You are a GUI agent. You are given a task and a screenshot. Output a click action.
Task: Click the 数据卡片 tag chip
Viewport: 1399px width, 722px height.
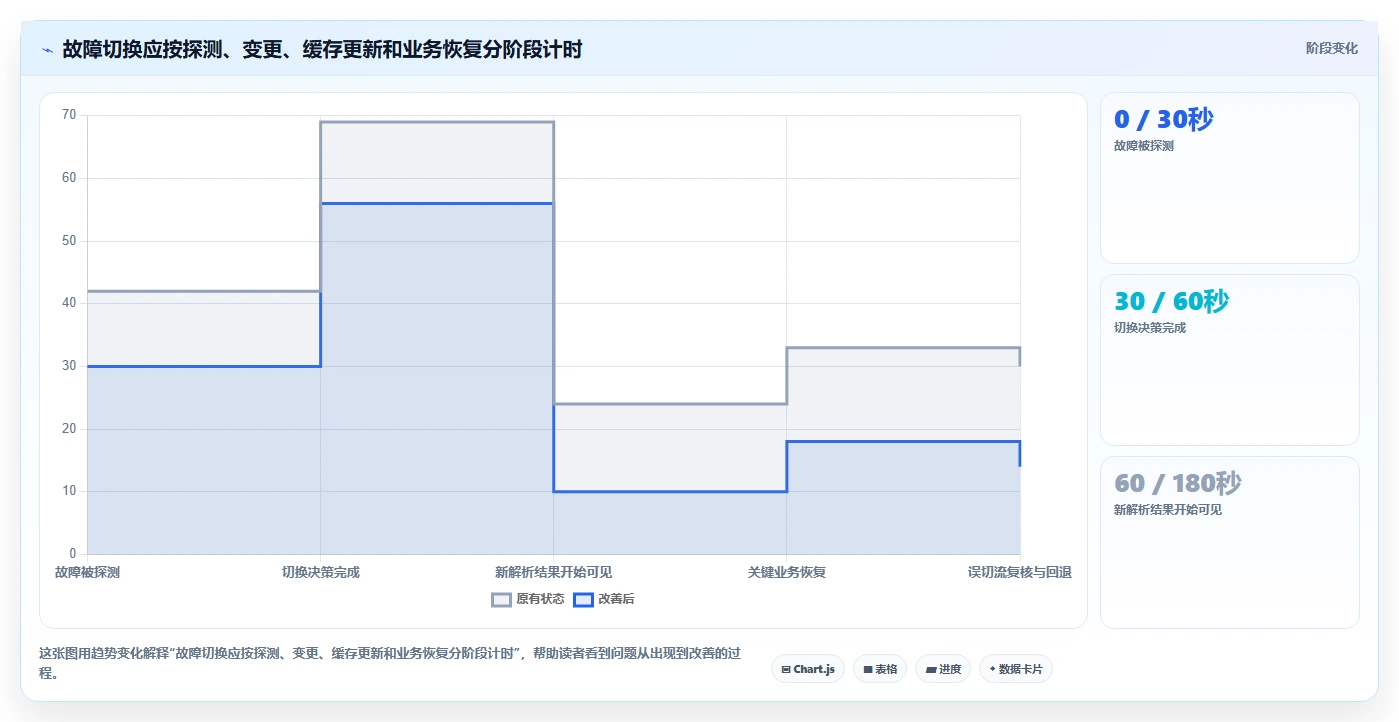pos(1016,669)
